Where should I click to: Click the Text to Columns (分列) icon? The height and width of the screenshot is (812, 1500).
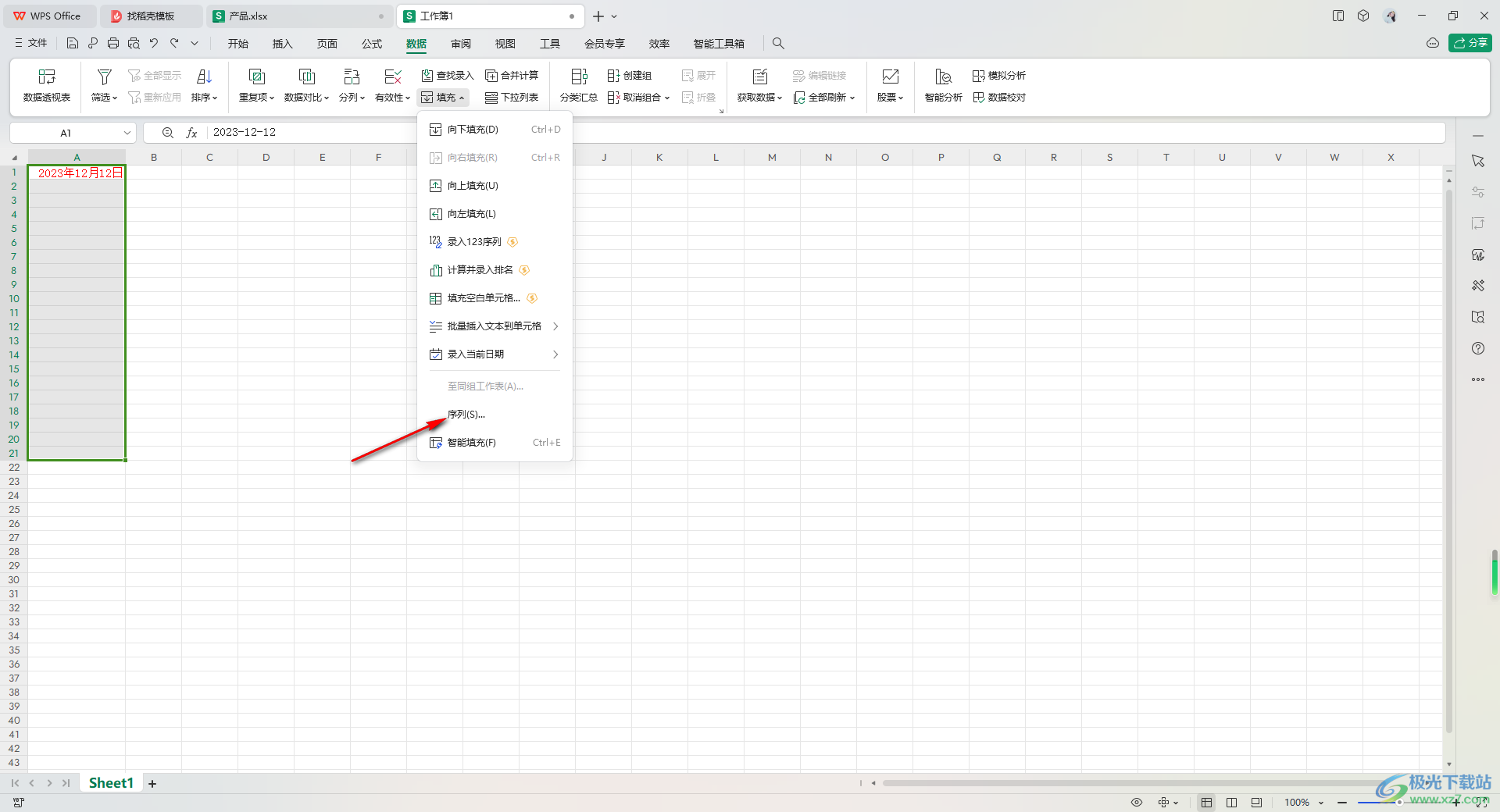pos(352,77)
